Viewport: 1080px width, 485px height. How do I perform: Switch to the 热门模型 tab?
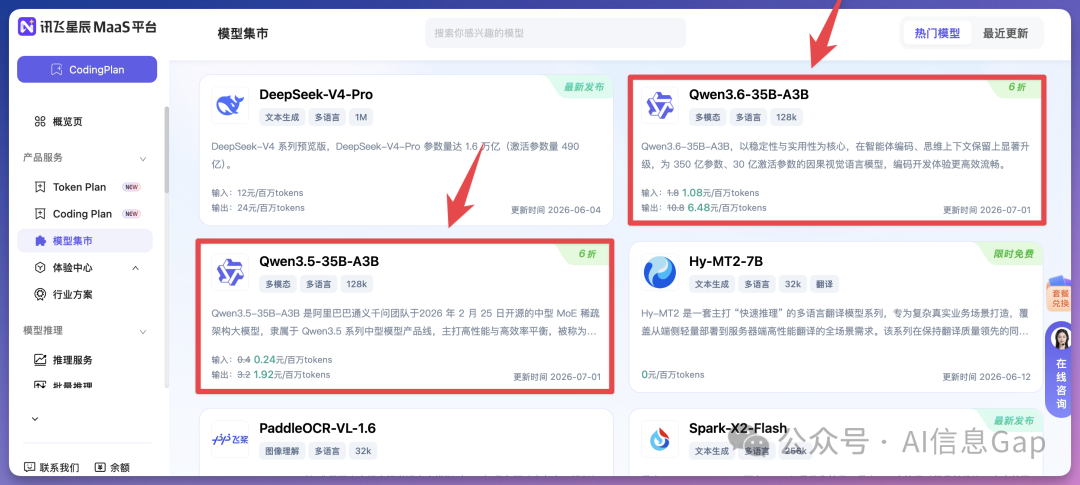click(x=937, y=33)
